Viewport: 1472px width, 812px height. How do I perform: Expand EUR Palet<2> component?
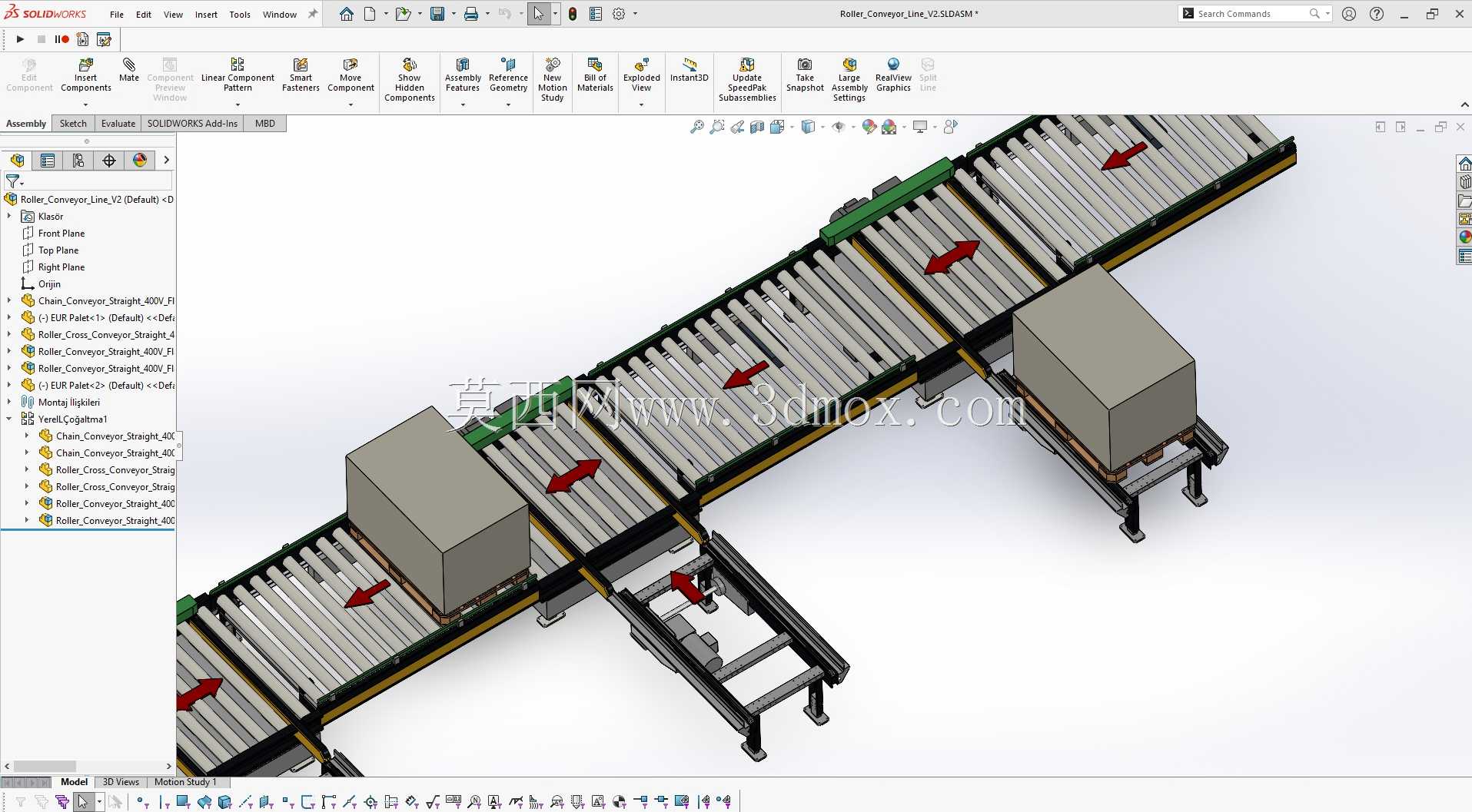9,386
